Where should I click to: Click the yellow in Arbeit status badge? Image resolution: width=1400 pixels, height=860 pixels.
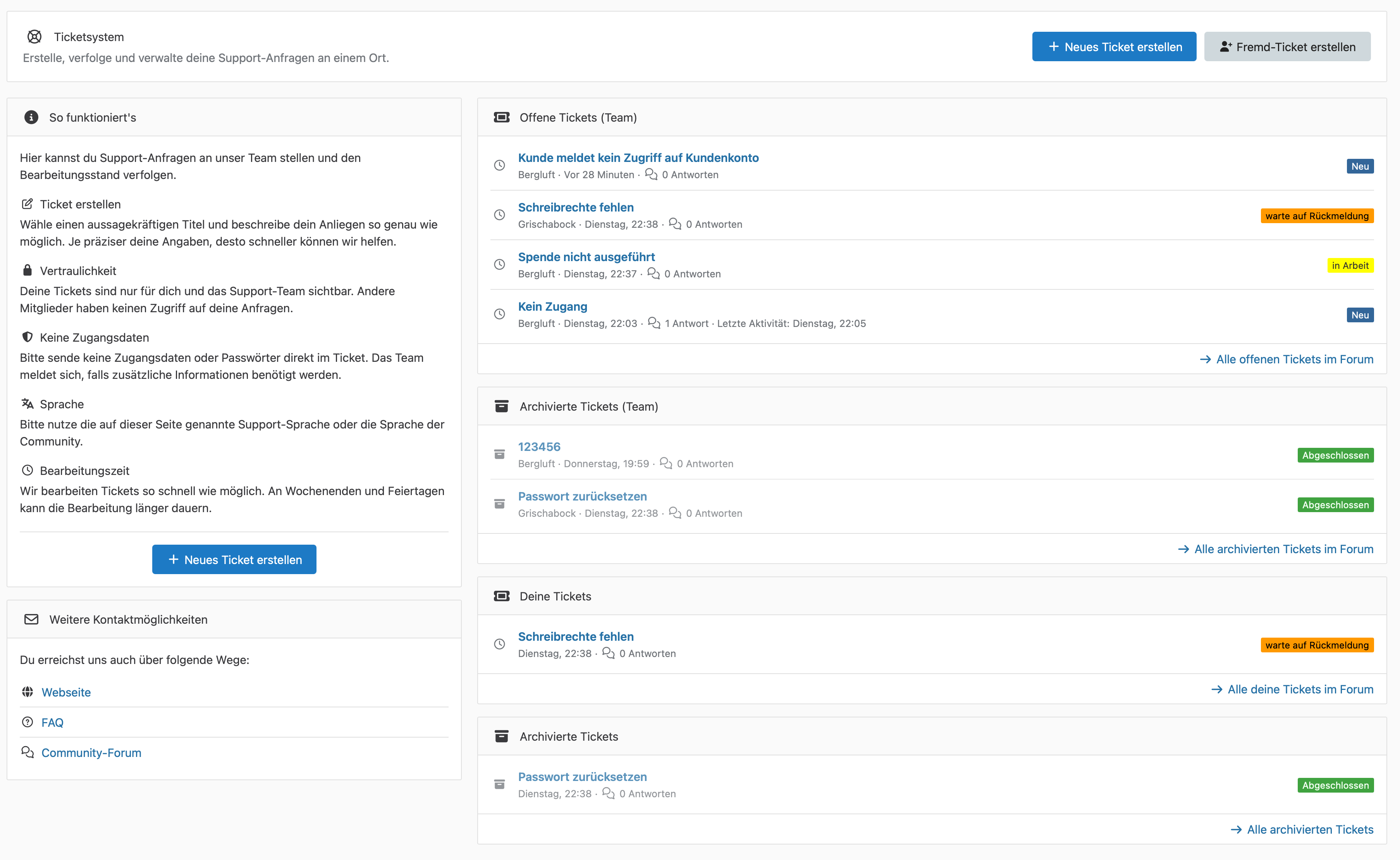click(1350, 266)
